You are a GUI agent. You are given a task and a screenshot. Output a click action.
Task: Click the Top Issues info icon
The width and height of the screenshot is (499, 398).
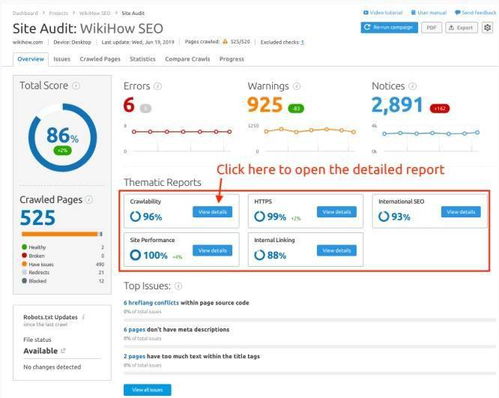coord(178,286)
